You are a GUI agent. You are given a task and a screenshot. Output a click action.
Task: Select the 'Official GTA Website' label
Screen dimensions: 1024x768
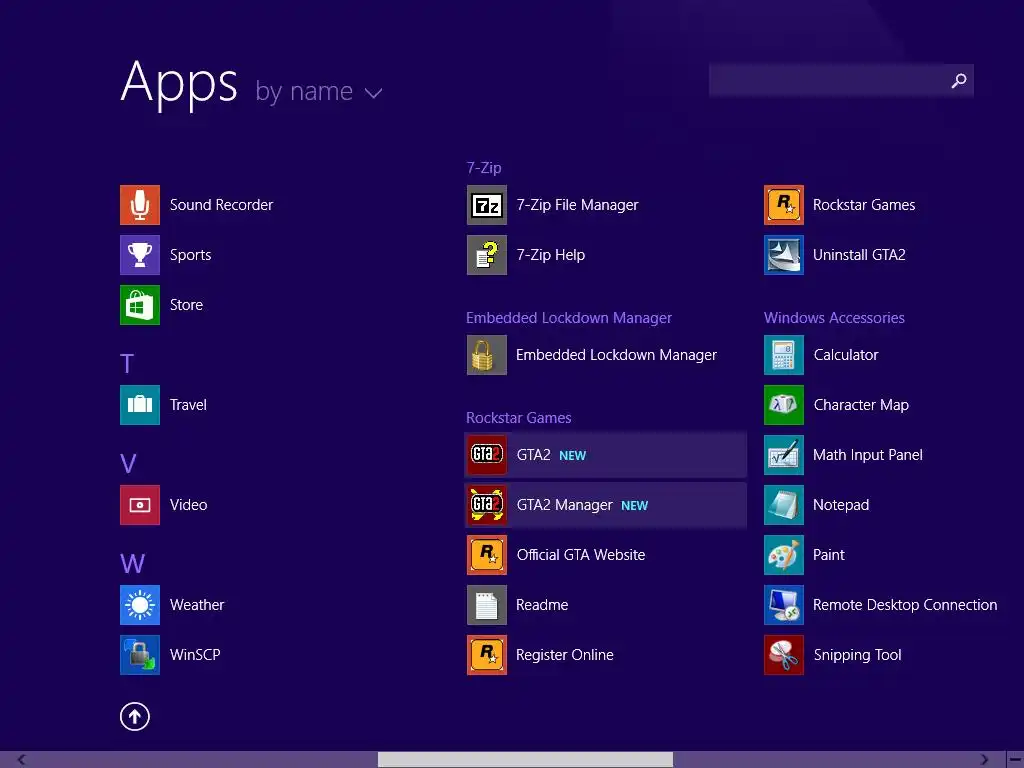[581, 555]
